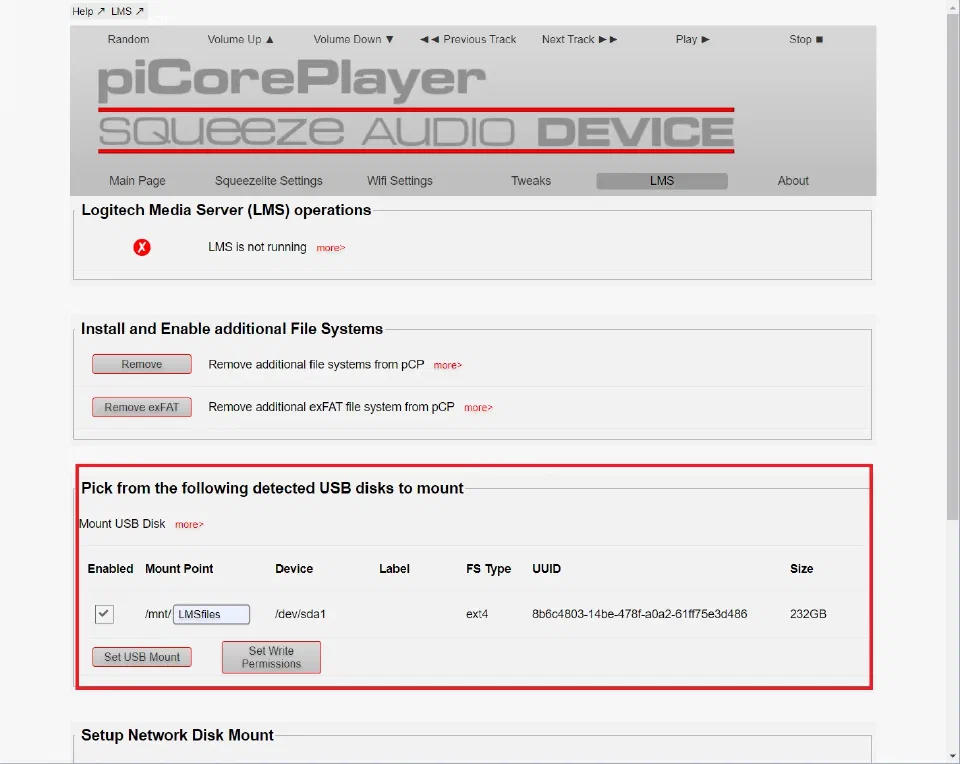Click Remove file systems button
960x764 pixels.
tap(141, 364)
